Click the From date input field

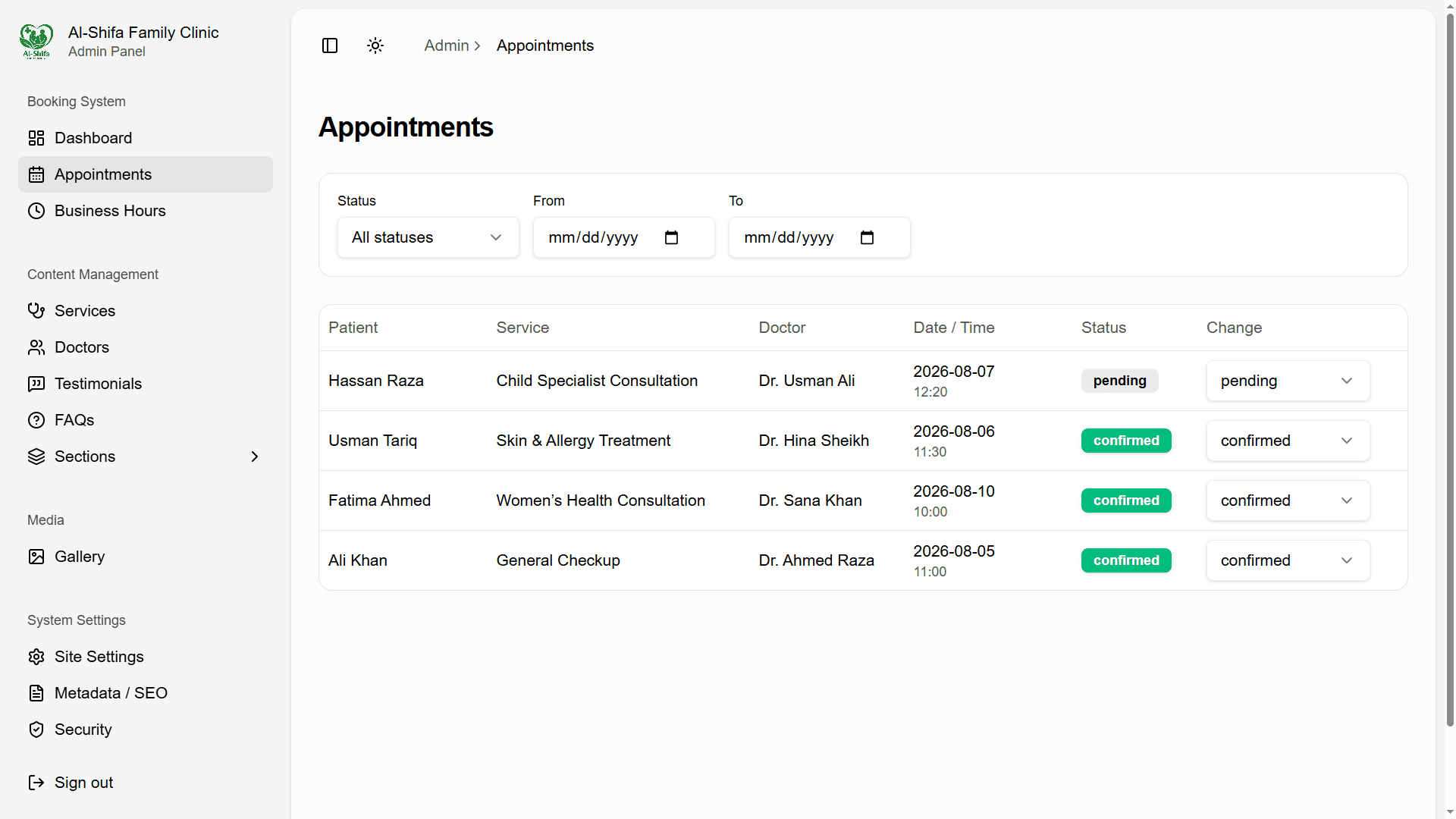click(623, 237)
